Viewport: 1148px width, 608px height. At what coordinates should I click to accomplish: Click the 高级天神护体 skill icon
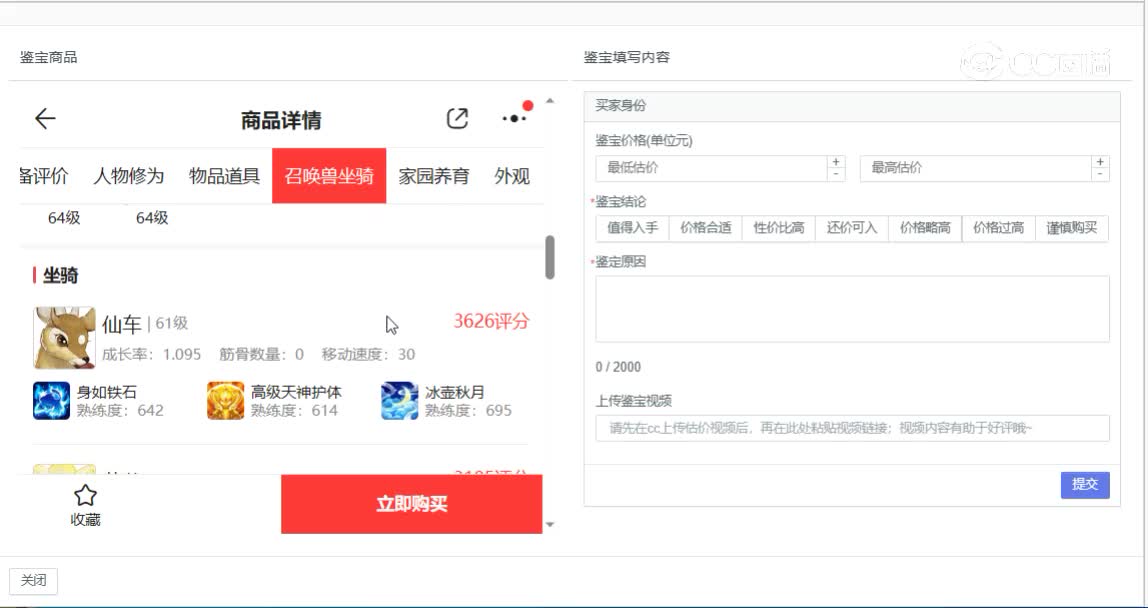(x=225, y=400)
